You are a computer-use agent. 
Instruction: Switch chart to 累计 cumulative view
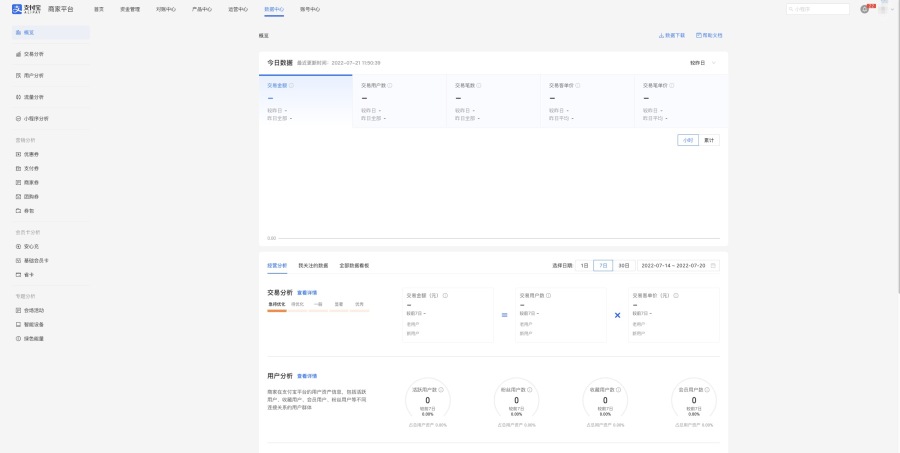(x=709, y=140)
